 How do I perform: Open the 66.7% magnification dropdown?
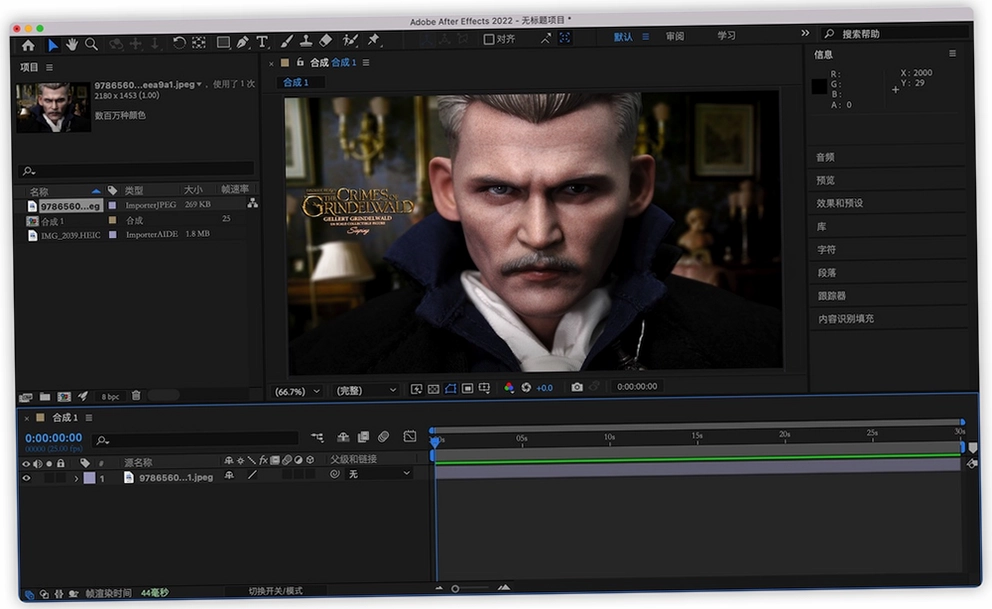click(x=297, y=391)
